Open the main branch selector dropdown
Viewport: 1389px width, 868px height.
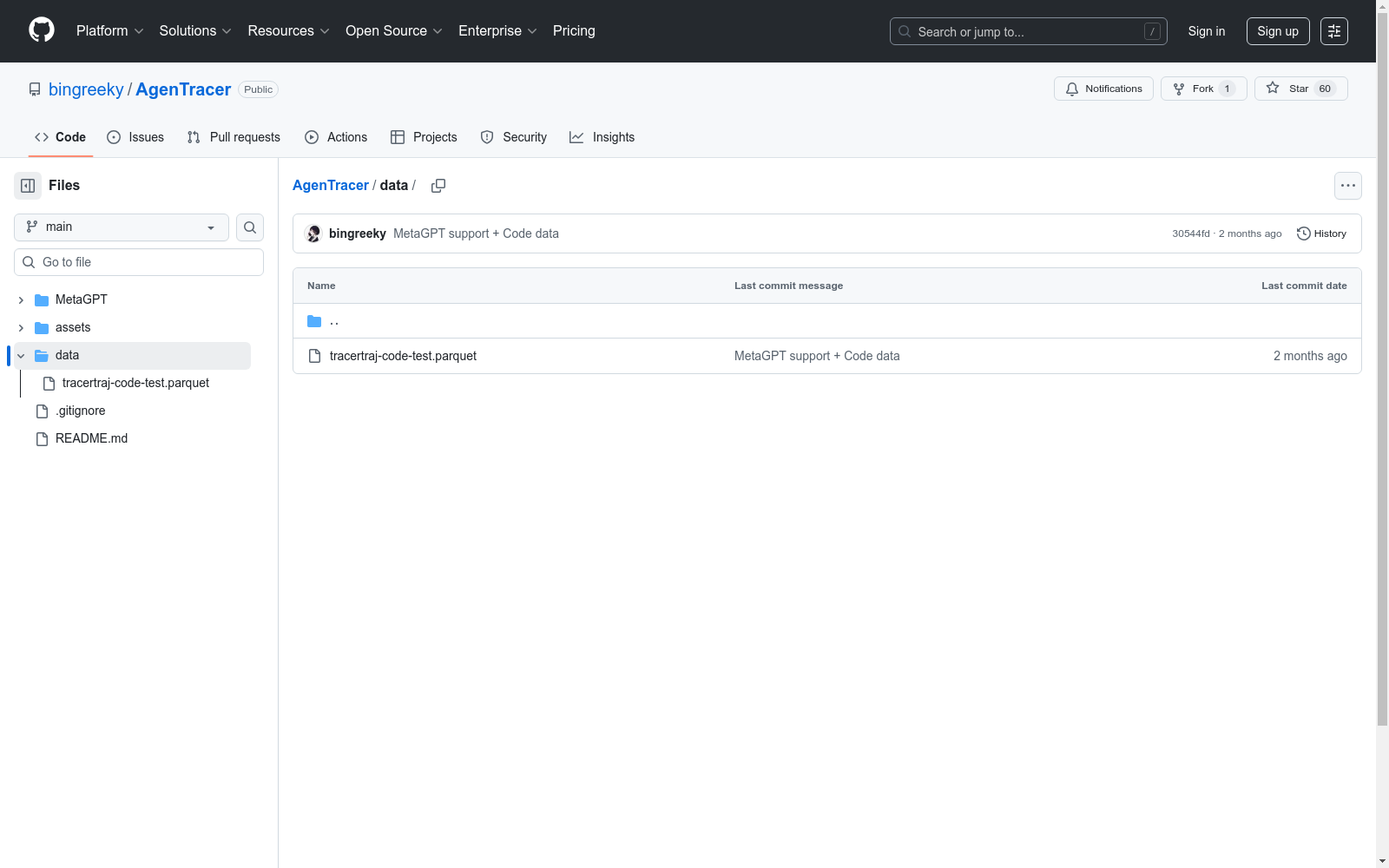click(122, 227)
